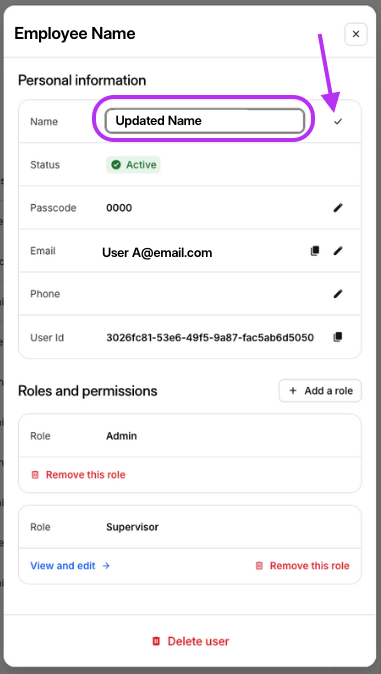
Task: Close the Employee Name dialog
Action: coord(356,34)
